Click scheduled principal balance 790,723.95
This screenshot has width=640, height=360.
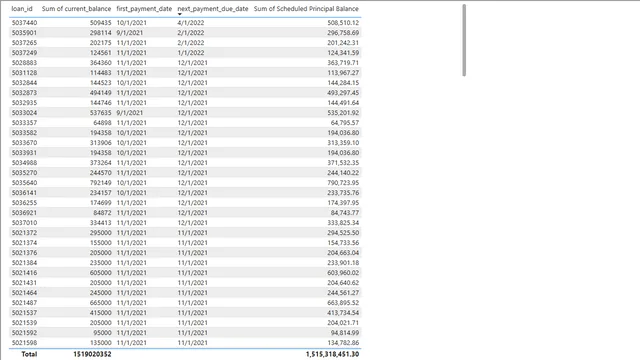343,183
